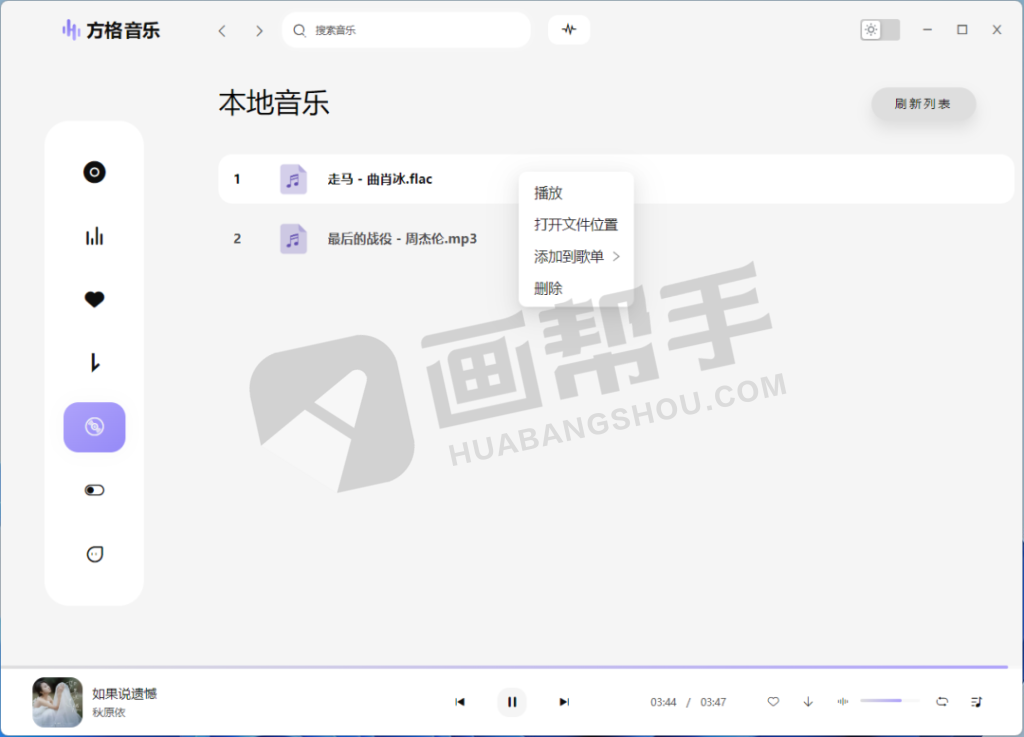Click the 搜索音乐 search field
1024x737 pixels.
point(406,30)
